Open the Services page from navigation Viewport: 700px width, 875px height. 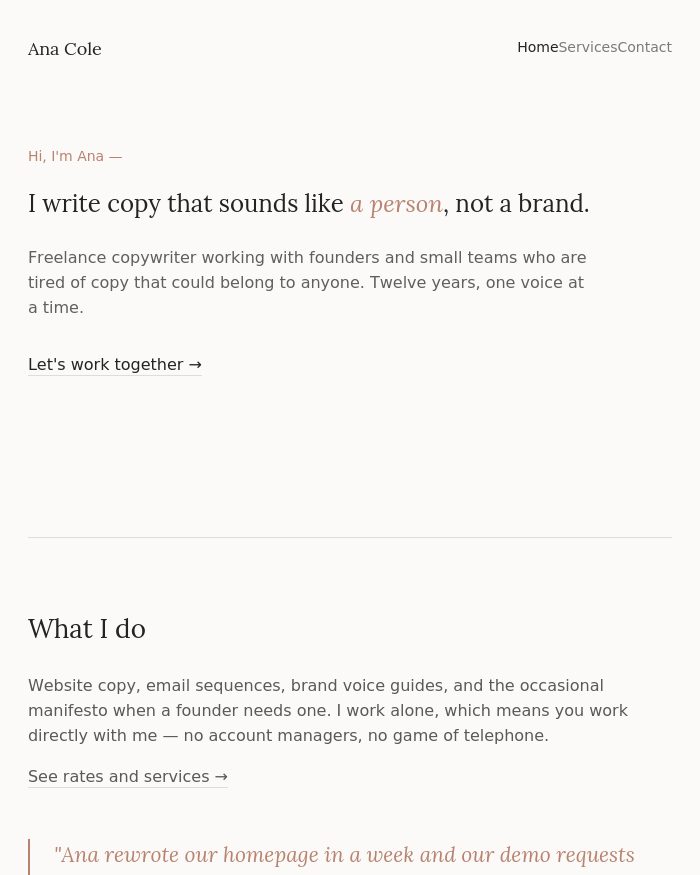(x=588, y=47)
